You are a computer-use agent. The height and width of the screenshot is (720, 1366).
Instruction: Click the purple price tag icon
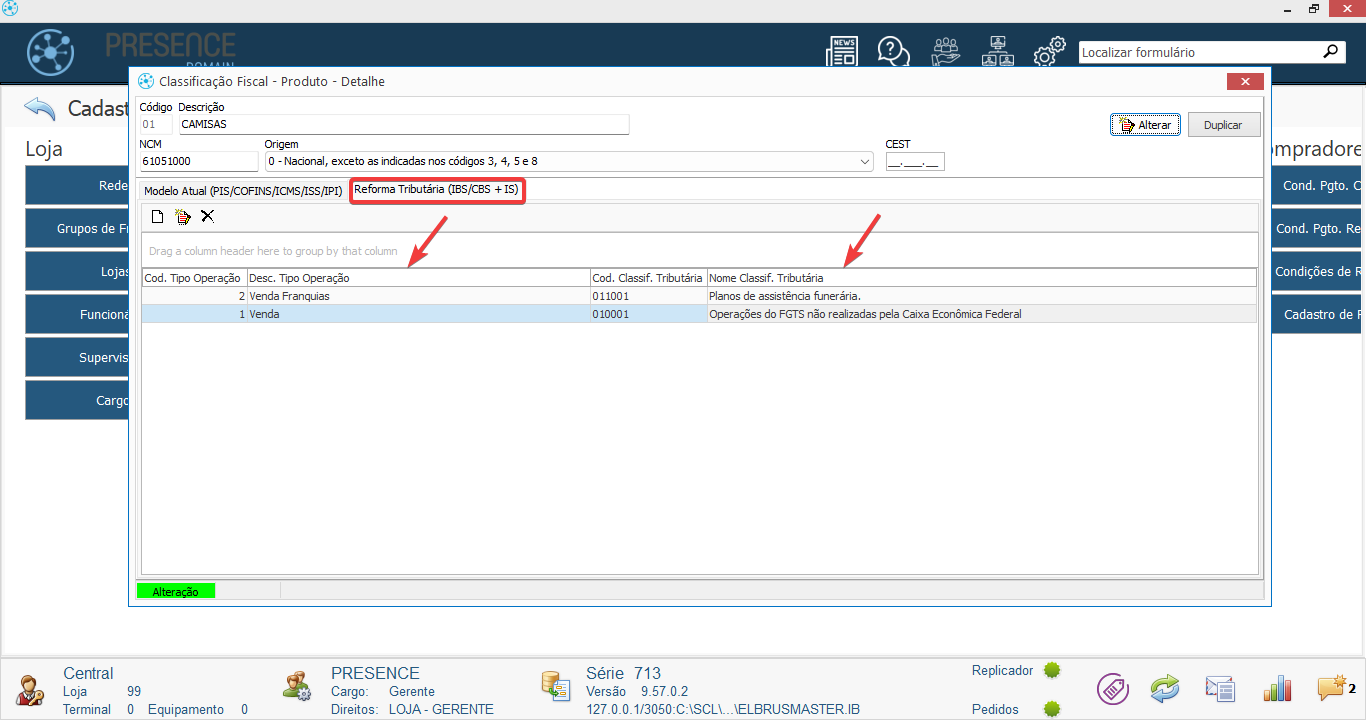1112,688
